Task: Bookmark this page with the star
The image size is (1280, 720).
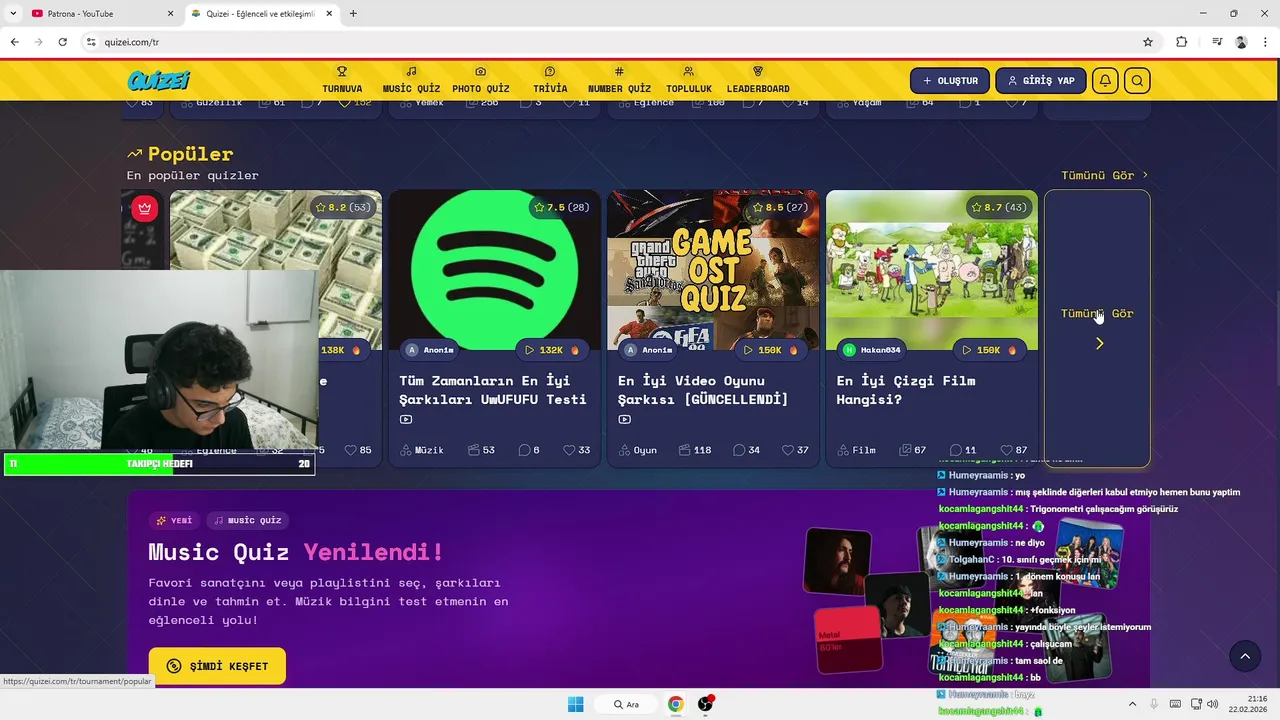Action: 1148,42
